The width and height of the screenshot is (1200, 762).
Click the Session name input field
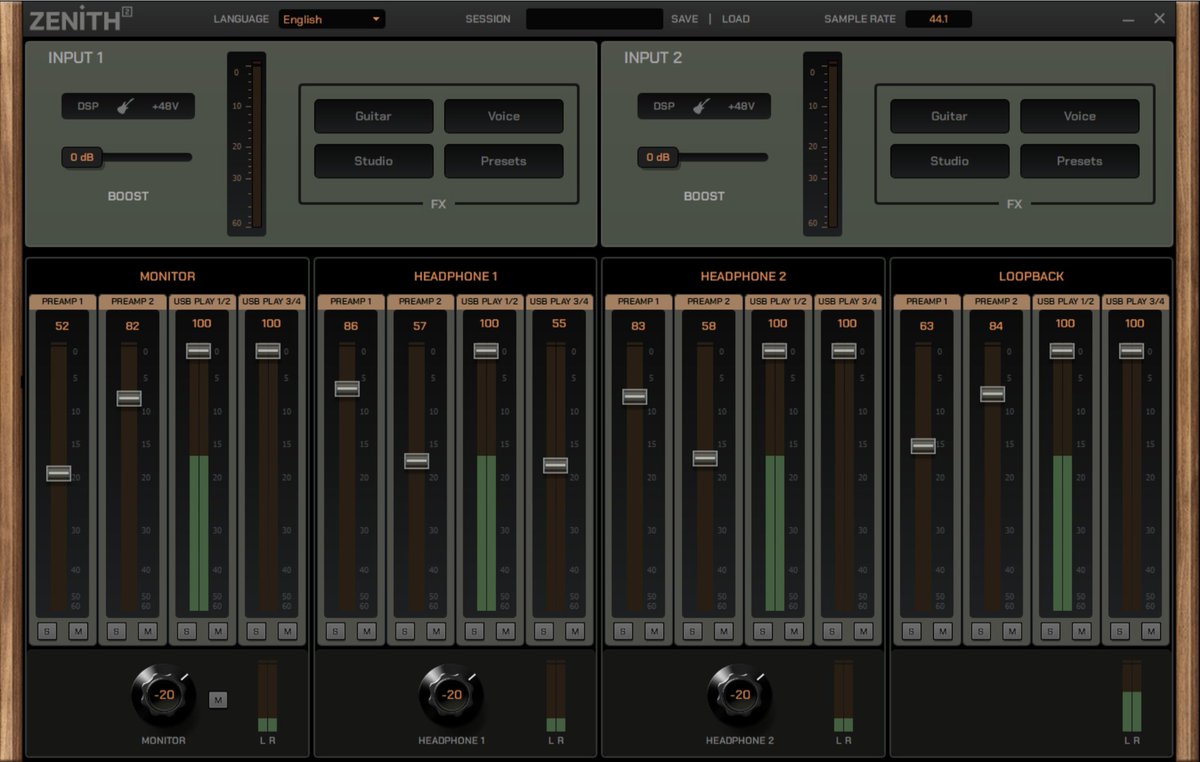pos(594,19)
